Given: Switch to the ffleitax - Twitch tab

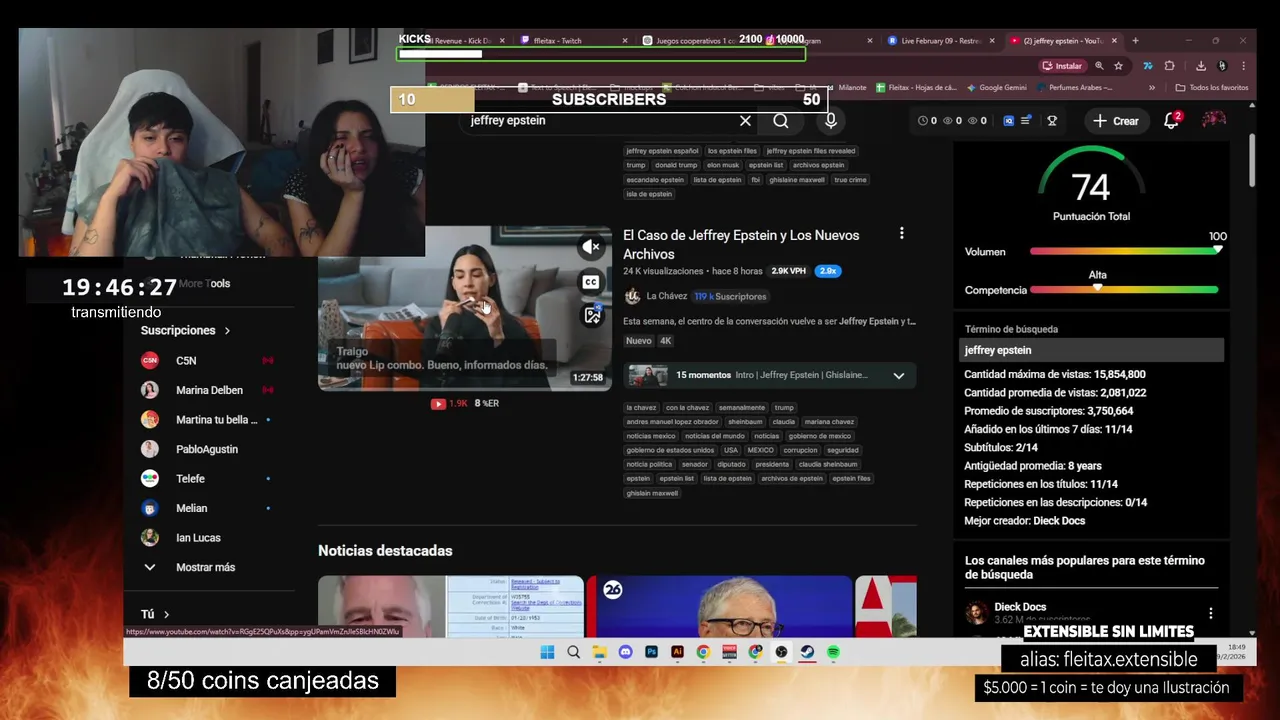Looking at the screenshot, I should [x=574, y=41].
